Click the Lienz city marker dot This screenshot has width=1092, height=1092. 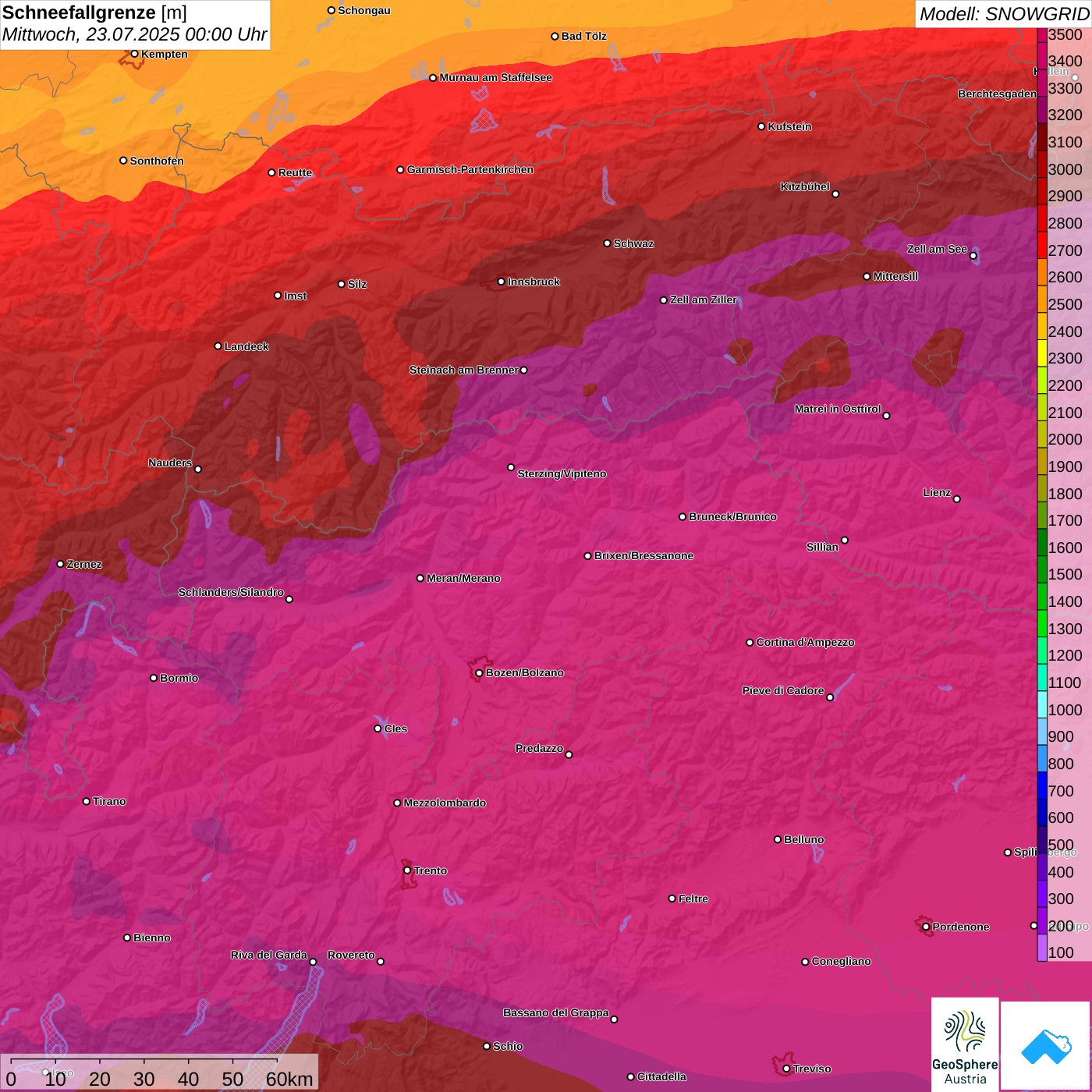tap(957, 499)
